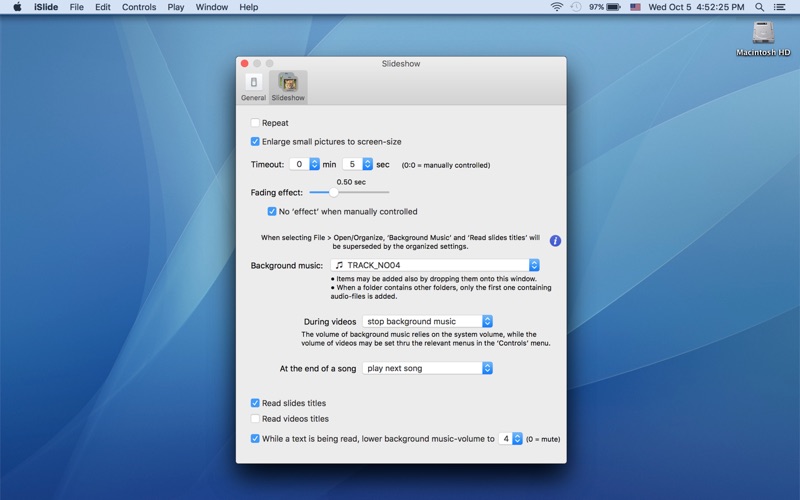
Task: Uncheck Read slides titles
Action: 255,403
